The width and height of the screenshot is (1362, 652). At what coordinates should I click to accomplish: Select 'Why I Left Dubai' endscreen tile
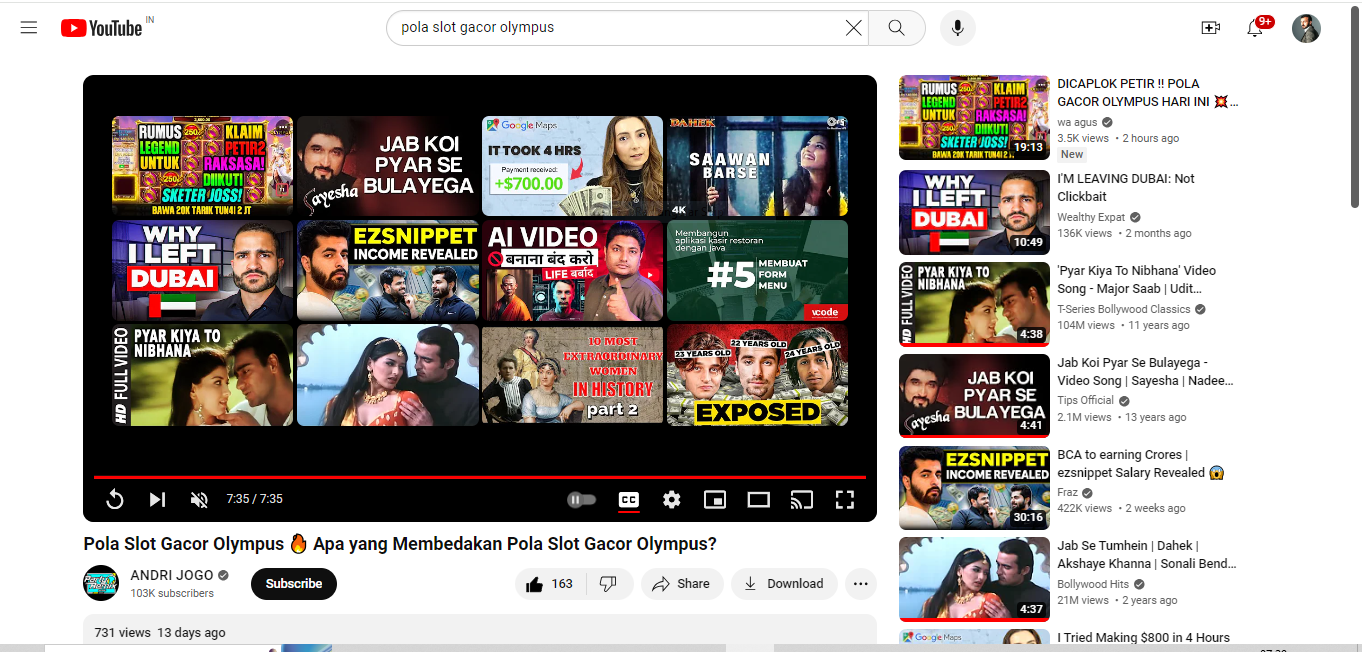click(x=202, y=270)
